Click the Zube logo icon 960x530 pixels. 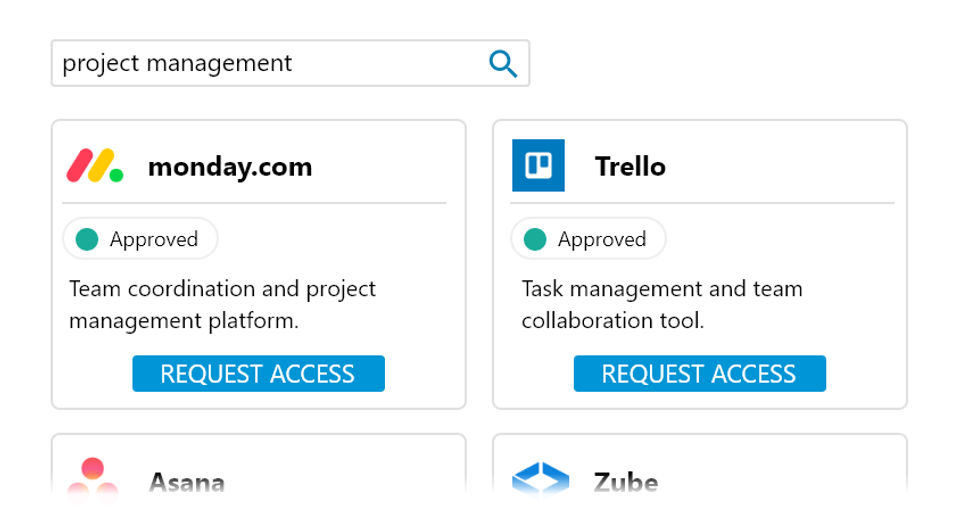click(540, 480)
